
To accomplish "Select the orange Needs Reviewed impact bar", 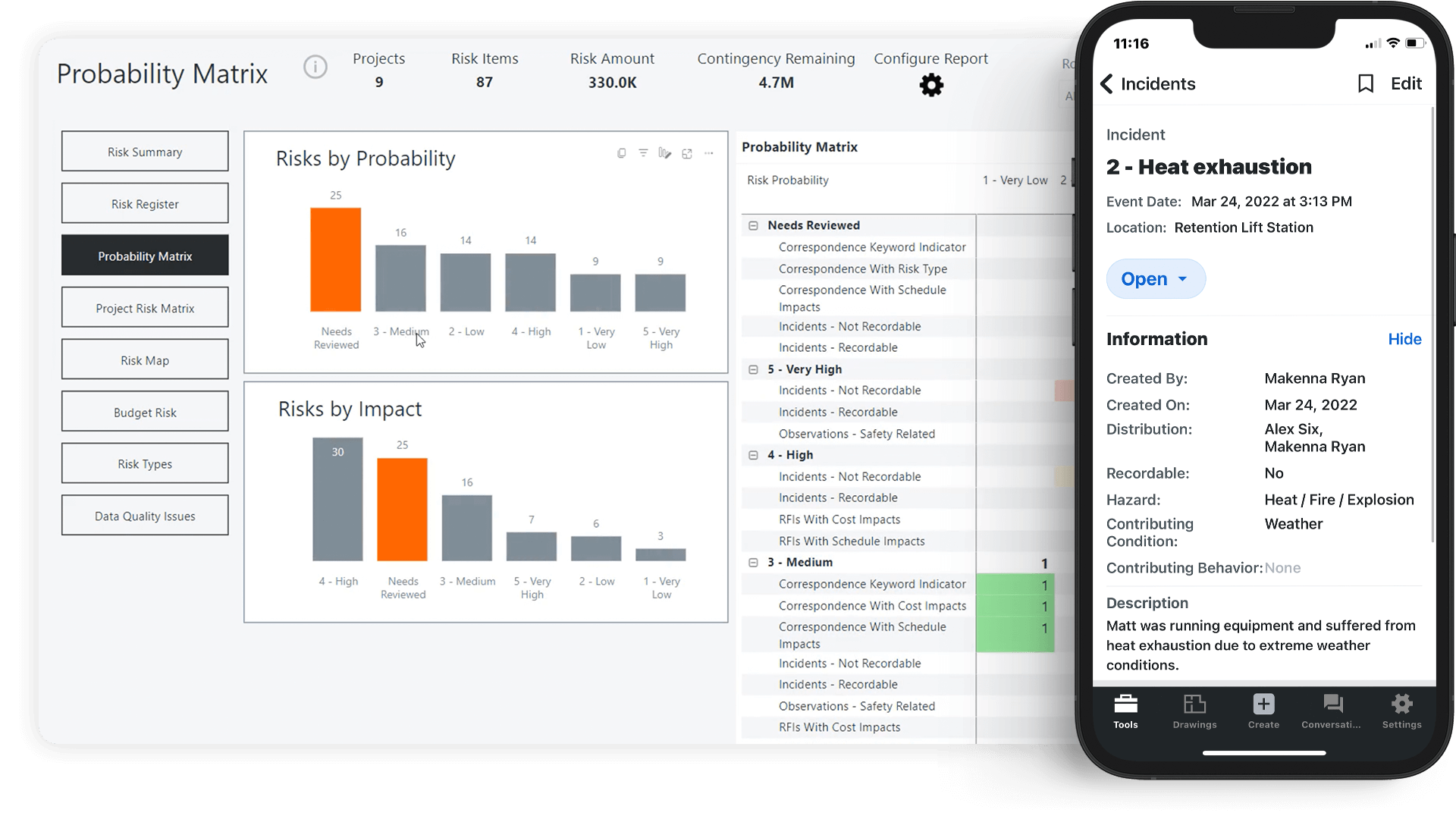I will [402, 510].
